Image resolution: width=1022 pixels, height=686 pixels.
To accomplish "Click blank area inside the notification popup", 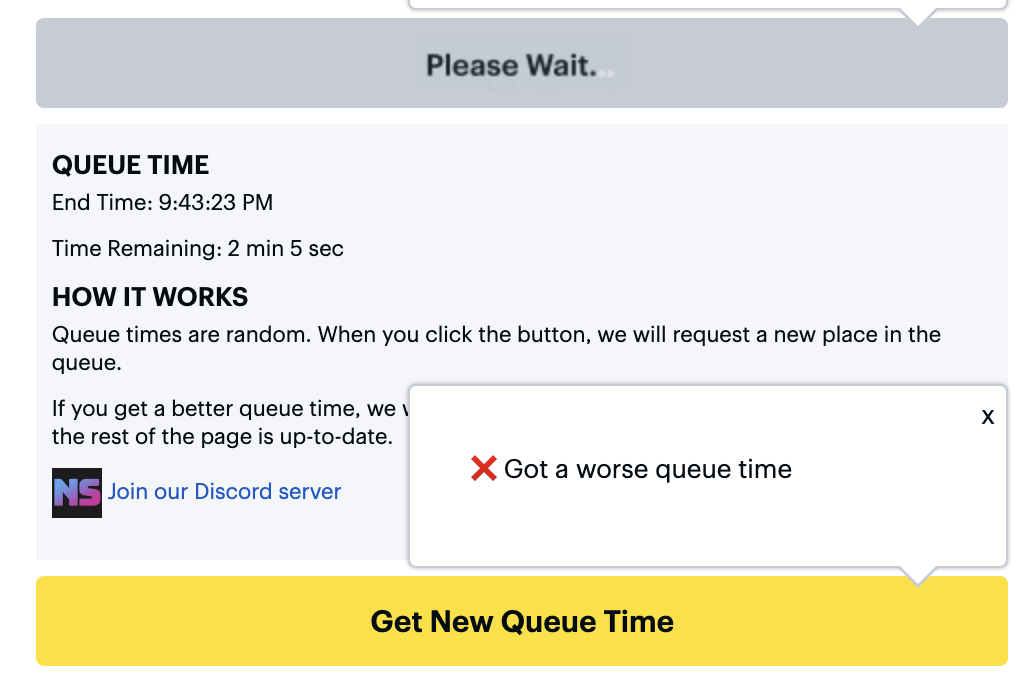I will (x=708, y=528).
